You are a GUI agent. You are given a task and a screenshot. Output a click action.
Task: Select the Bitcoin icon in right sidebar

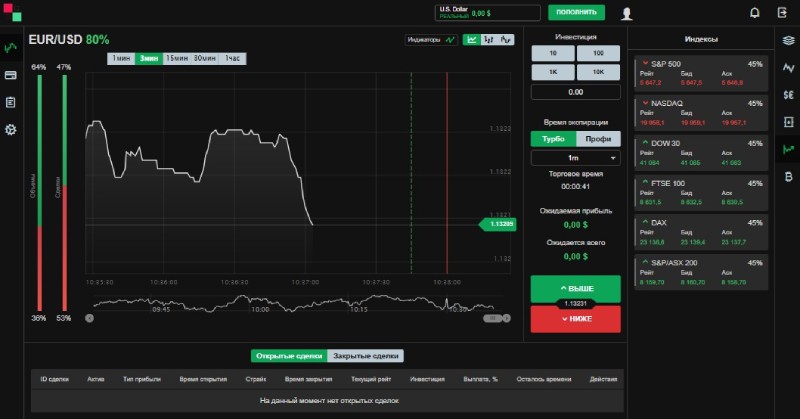(788, 177)
